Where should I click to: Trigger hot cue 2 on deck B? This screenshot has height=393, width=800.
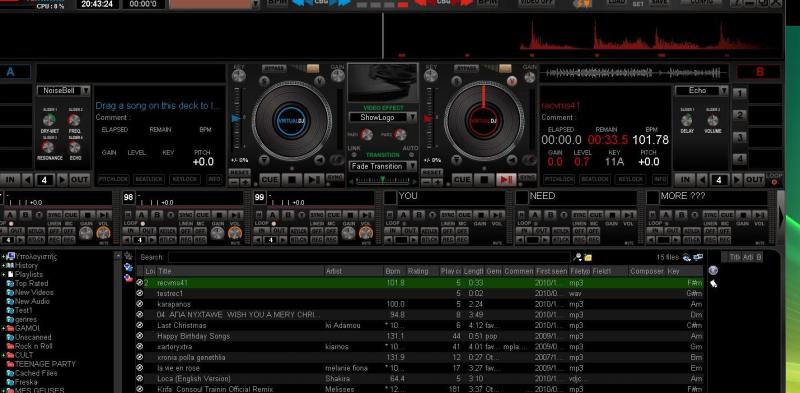740,115
